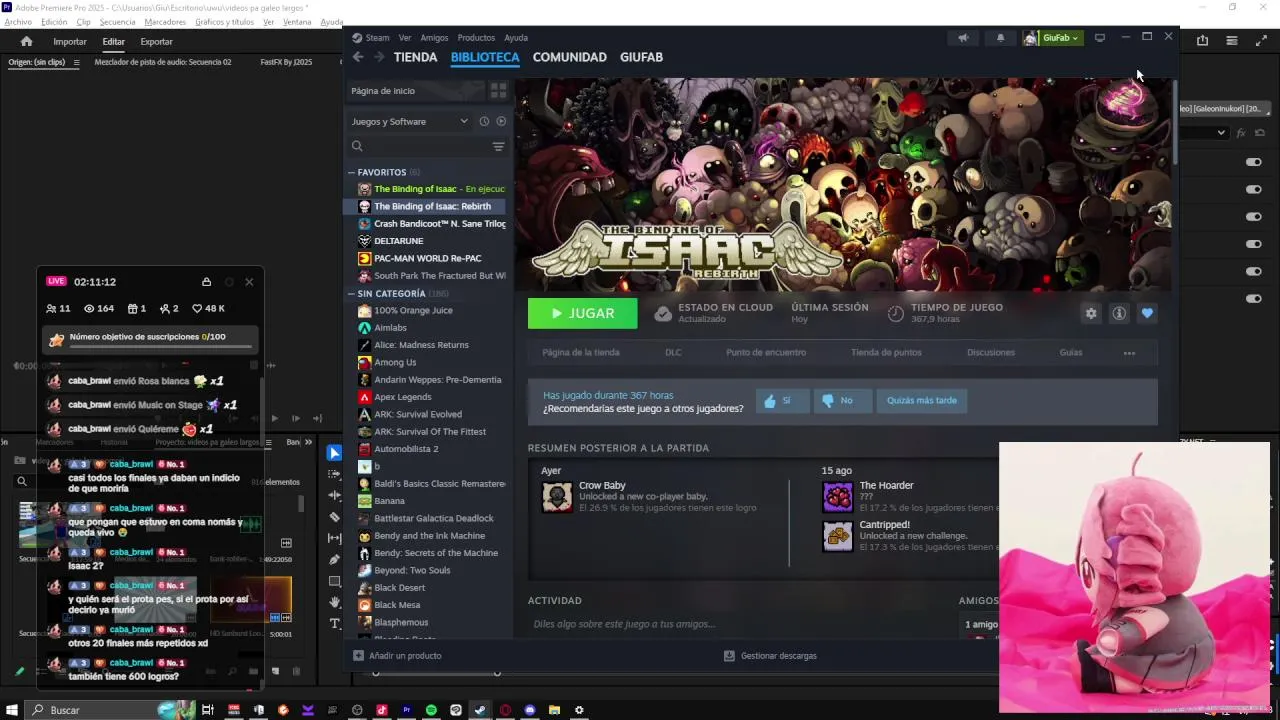Open Tienda de puntos link
This screenshot has height=720, width=1280.
[x=886, y=352]
